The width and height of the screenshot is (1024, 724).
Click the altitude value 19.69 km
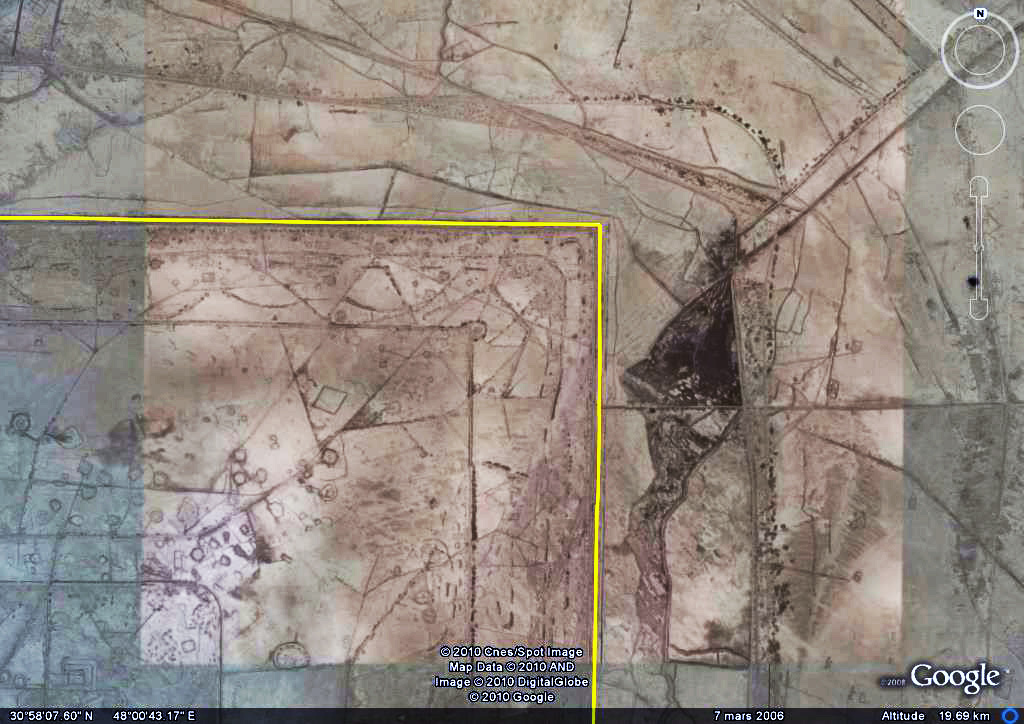(x=963, y=716)
